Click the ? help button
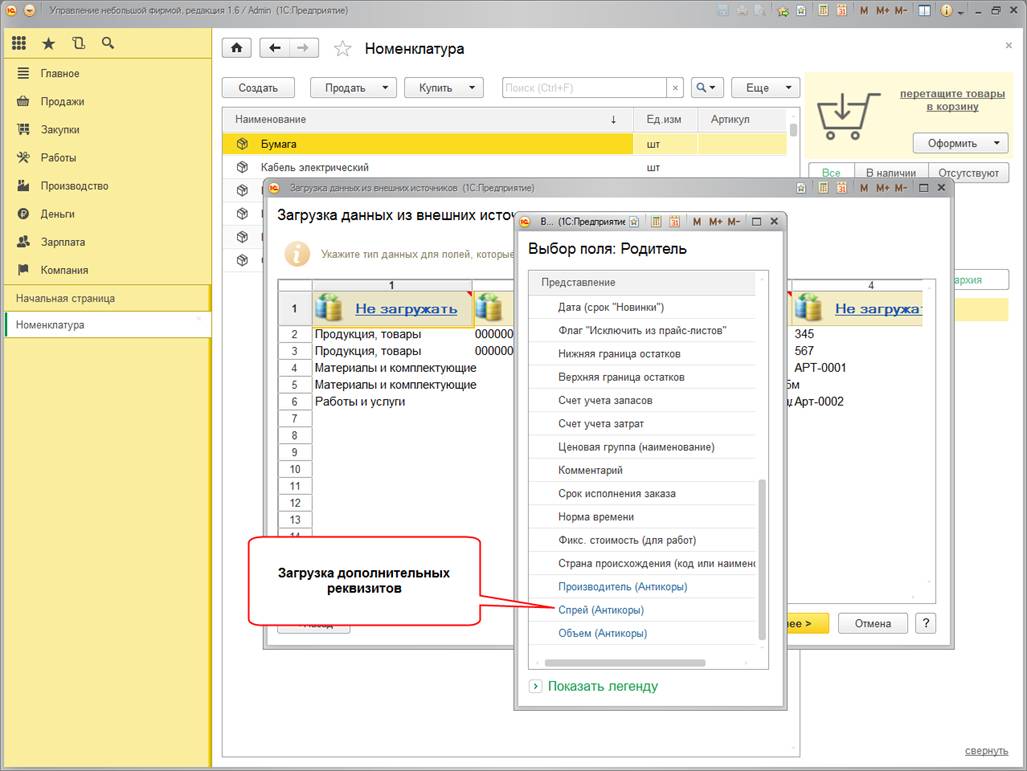The width and height of the screenshot is (1027, 771). [x=925, y=624]
